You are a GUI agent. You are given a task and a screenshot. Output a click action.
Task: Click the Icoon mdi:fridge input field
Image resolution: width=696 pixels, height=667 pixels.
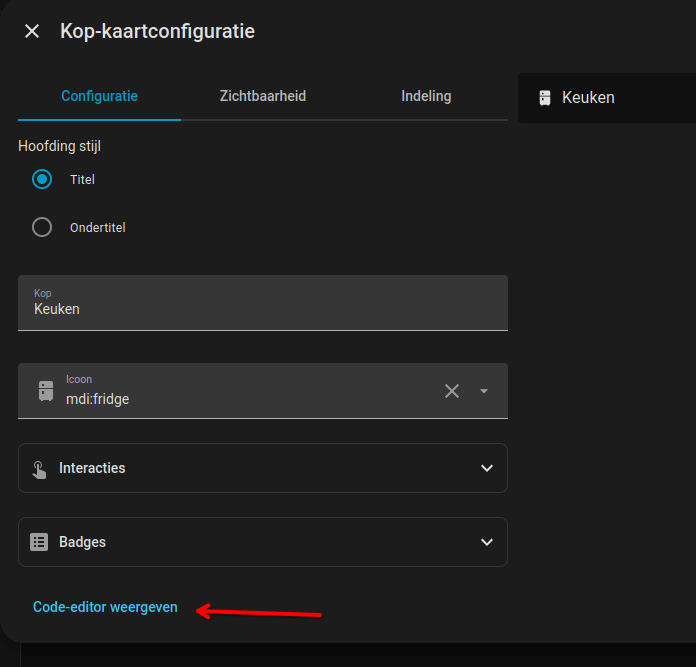tap(250, 398)
